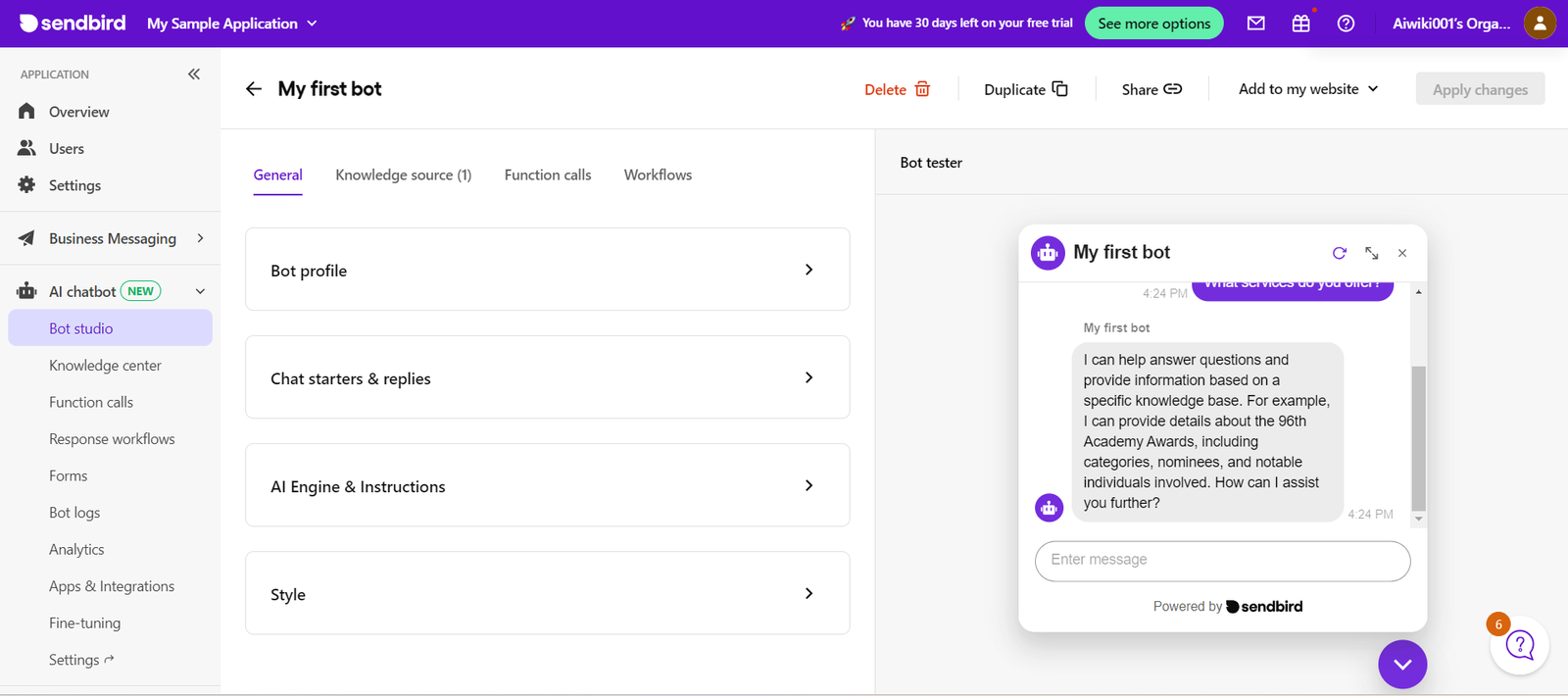1568x696 pixels.
Task: Expand the Style section
Action: [547, 593]
